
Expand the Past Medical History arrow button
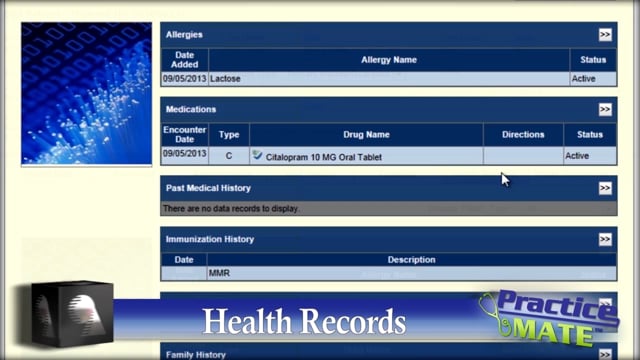[x=605, y=188]
